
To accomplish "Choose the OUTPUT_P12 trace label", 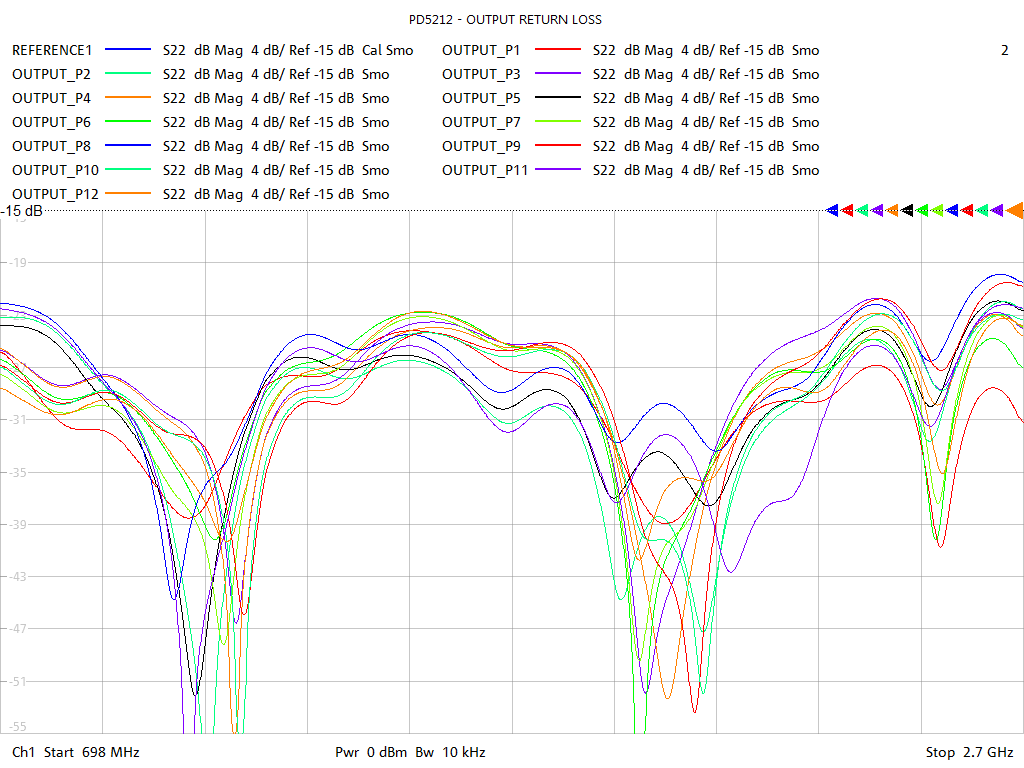I will [x=56, y=195].
